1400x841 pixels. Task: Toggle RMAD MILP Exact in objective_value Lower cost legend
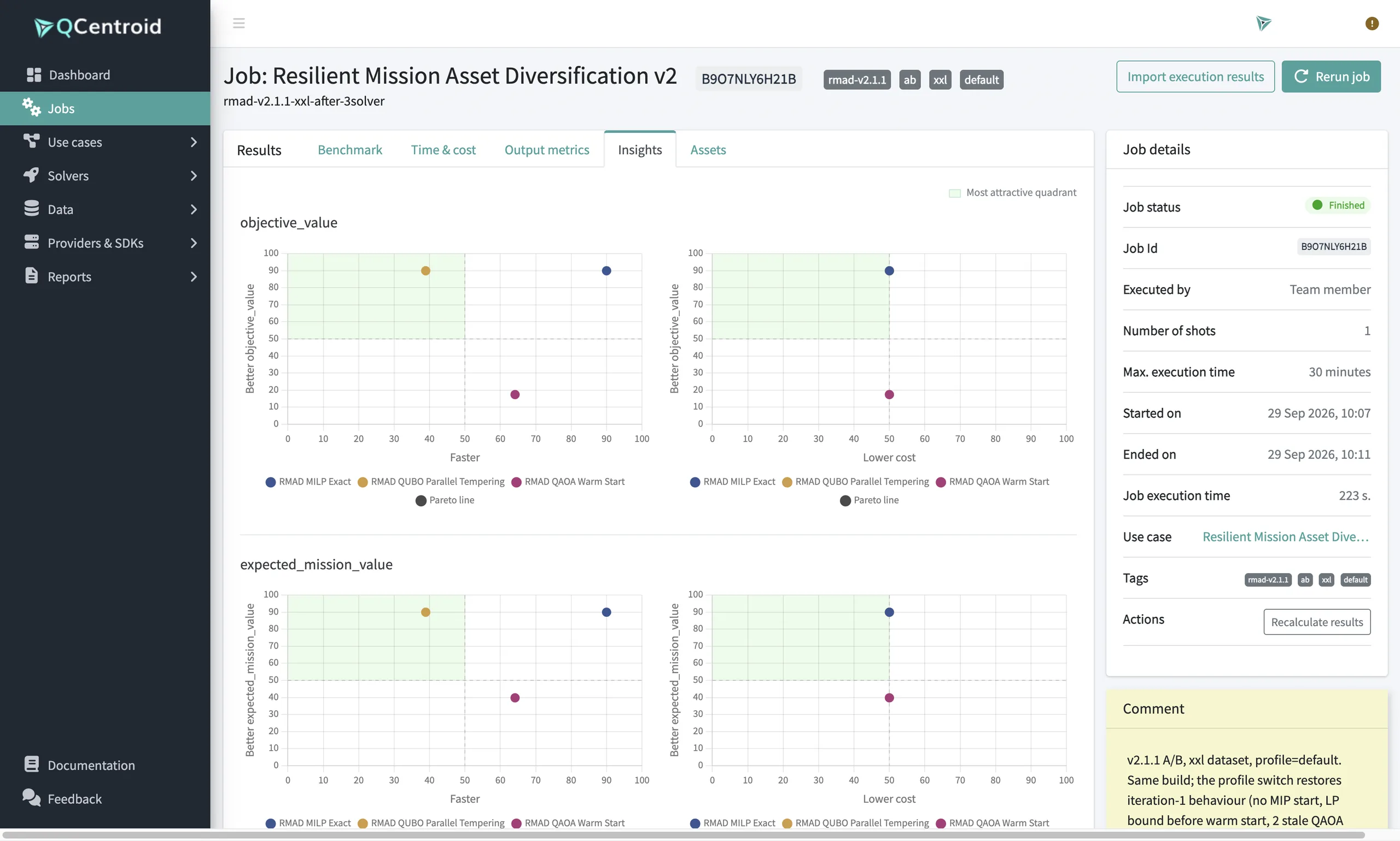point(732,482)
